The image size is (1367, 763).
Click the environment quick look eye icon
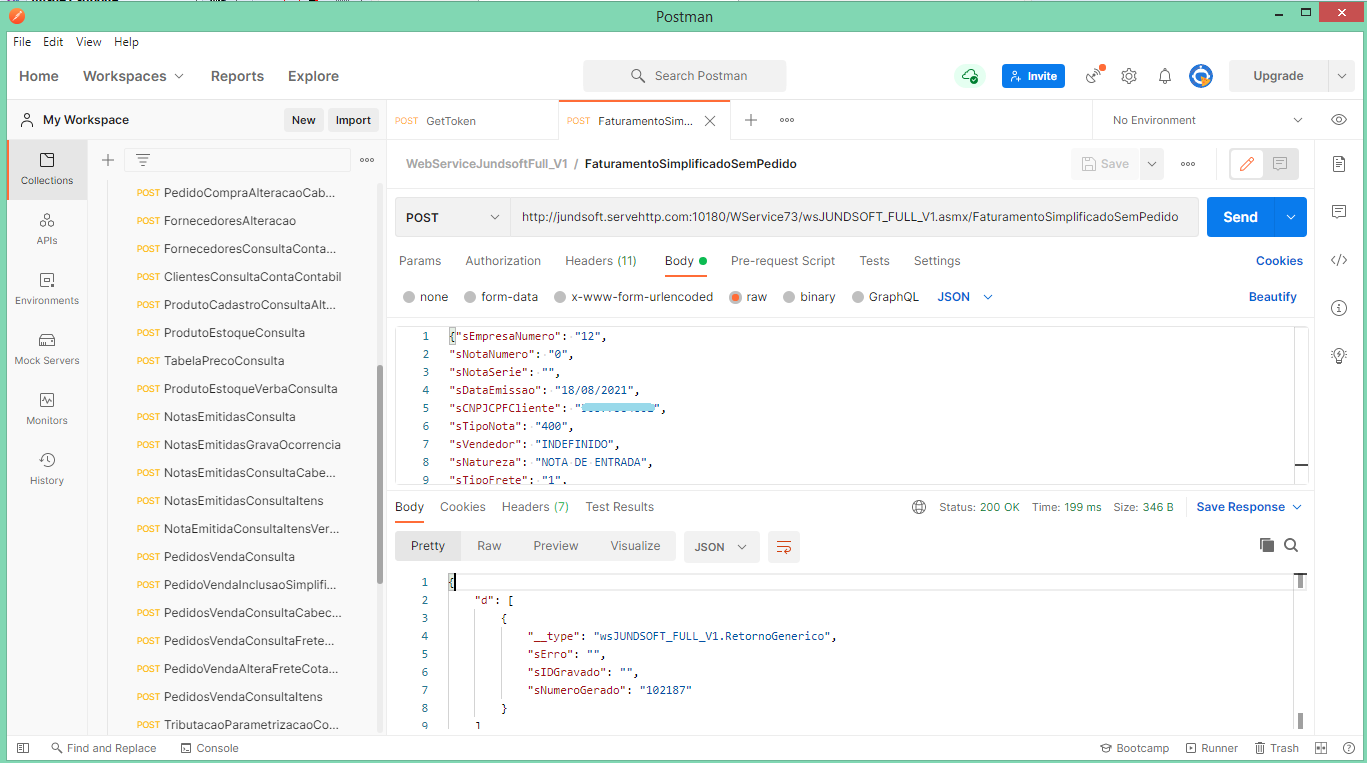(x=1339, y=120)
